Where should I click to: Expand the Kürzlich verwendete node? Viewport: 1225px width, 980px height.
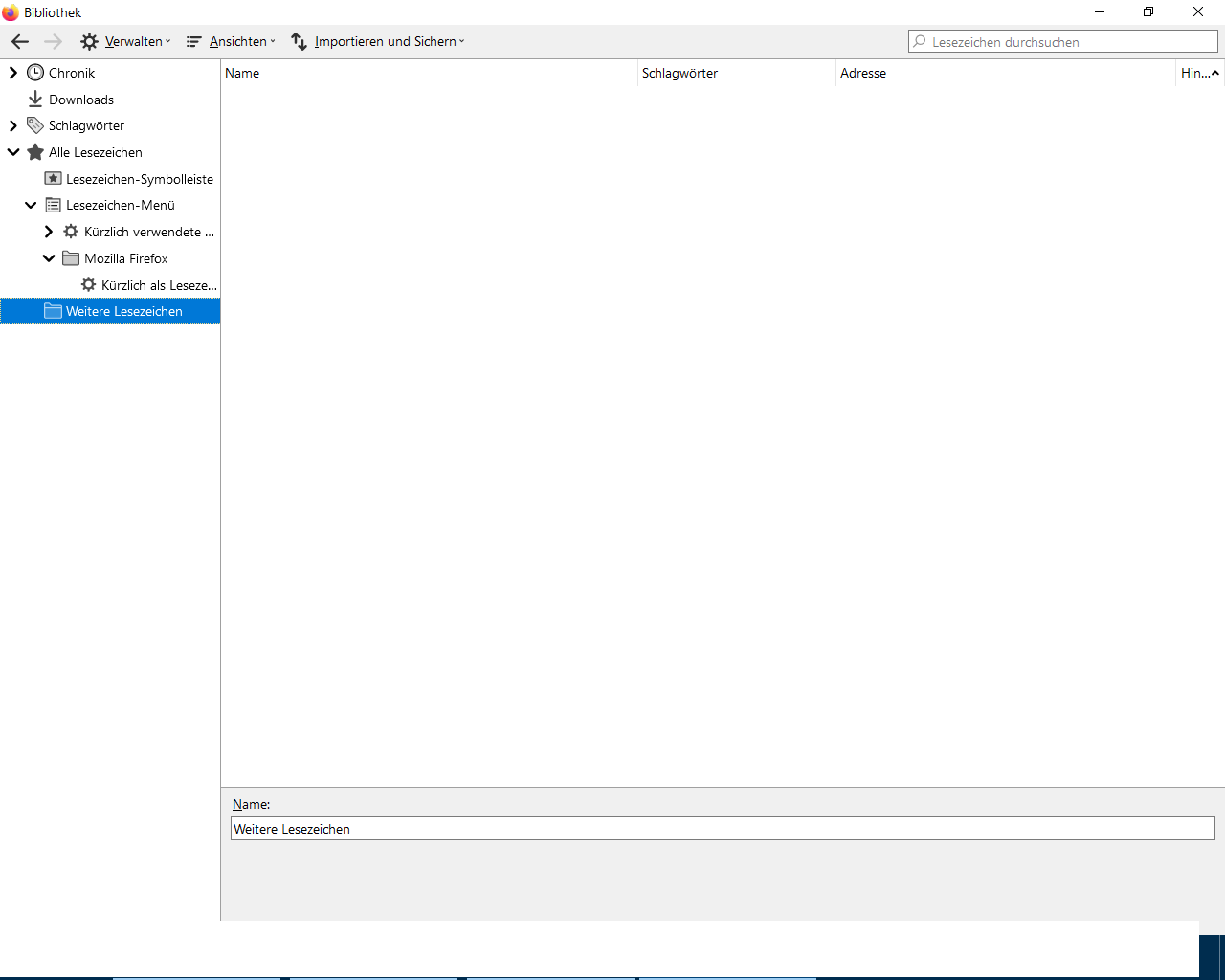pyautogui.click(x=49, y=232)
